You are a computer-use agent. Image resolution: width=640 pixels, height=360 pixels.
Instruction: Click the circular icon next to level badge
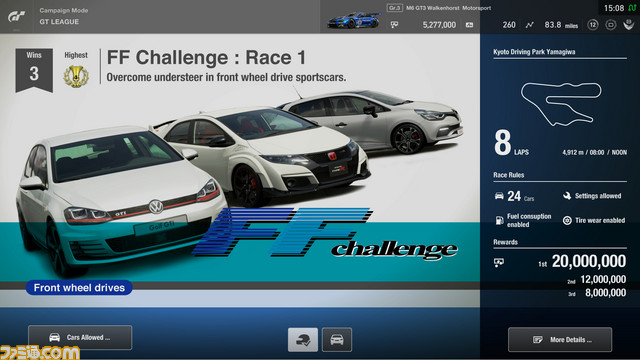click(x=611, y=25)
